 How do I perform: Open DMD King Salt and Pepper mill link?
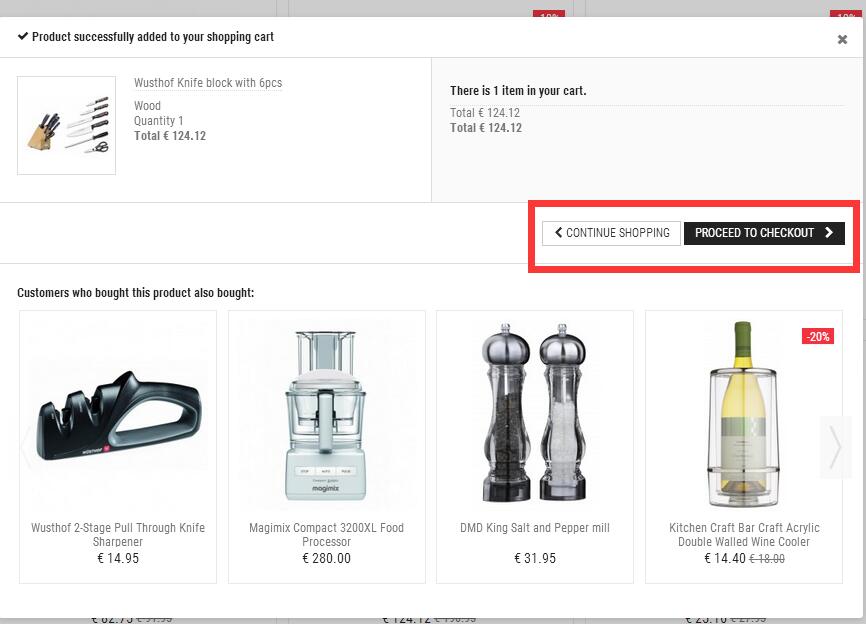535,528
